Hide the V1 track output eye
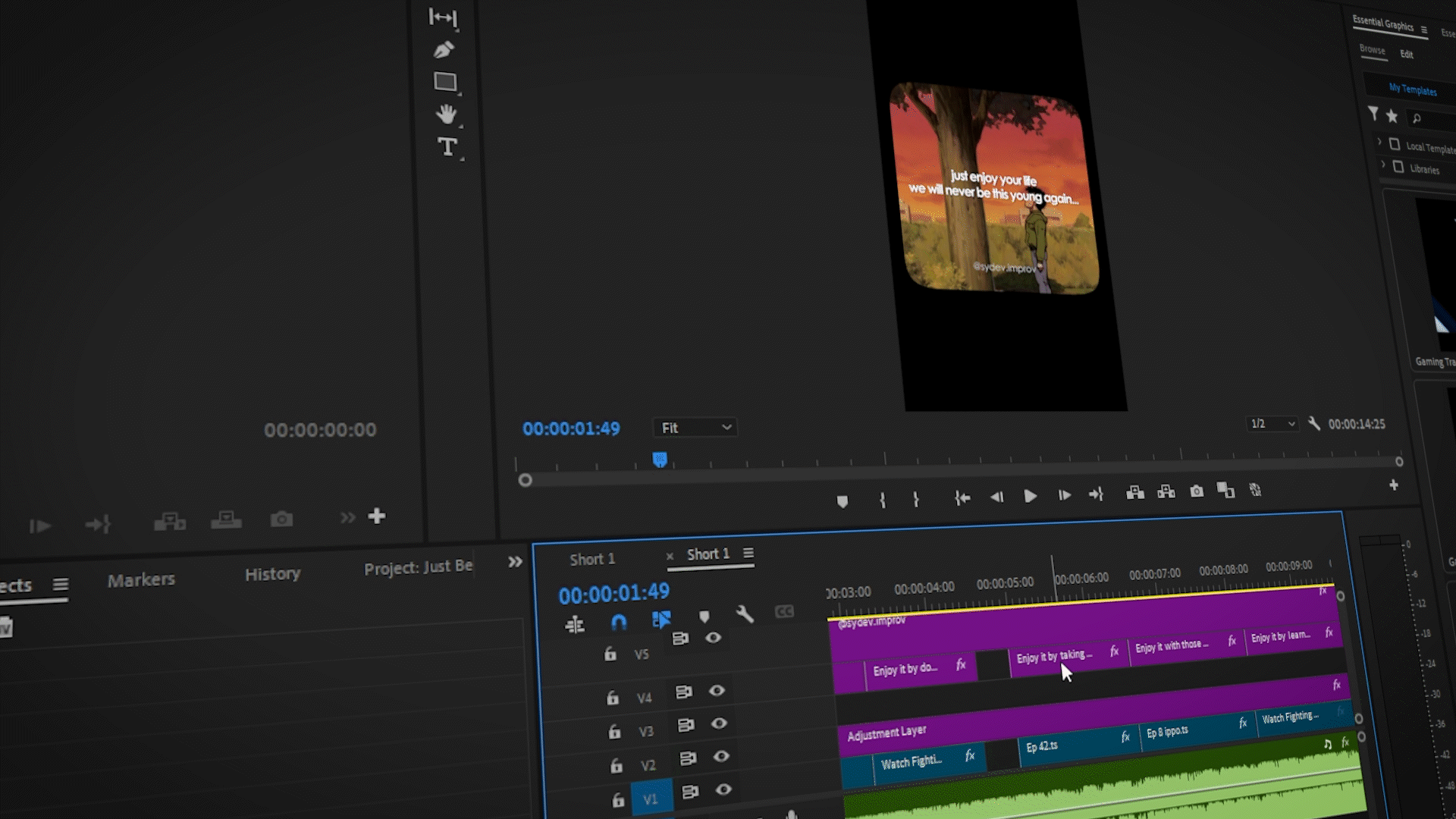This screenshot has width=1456, height=819. click(723, 789)
